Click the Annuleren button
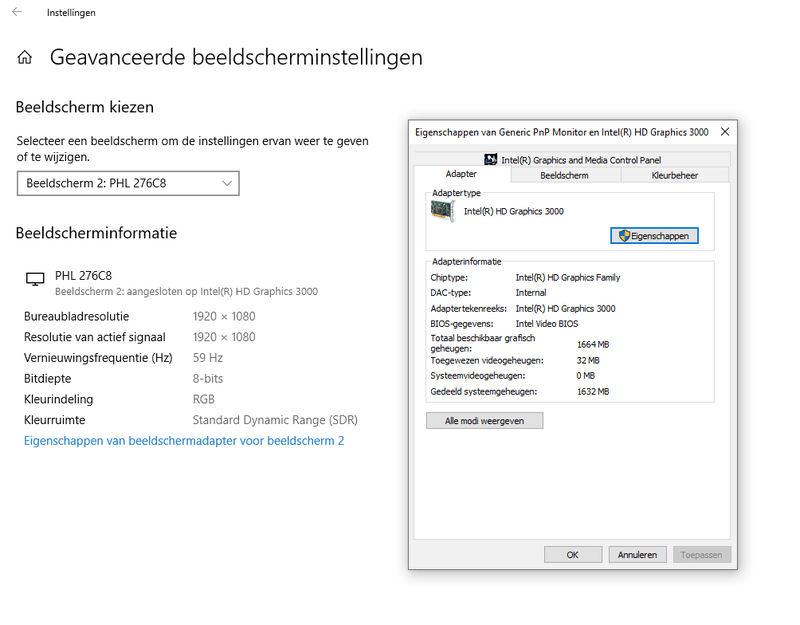 (637, 555)
